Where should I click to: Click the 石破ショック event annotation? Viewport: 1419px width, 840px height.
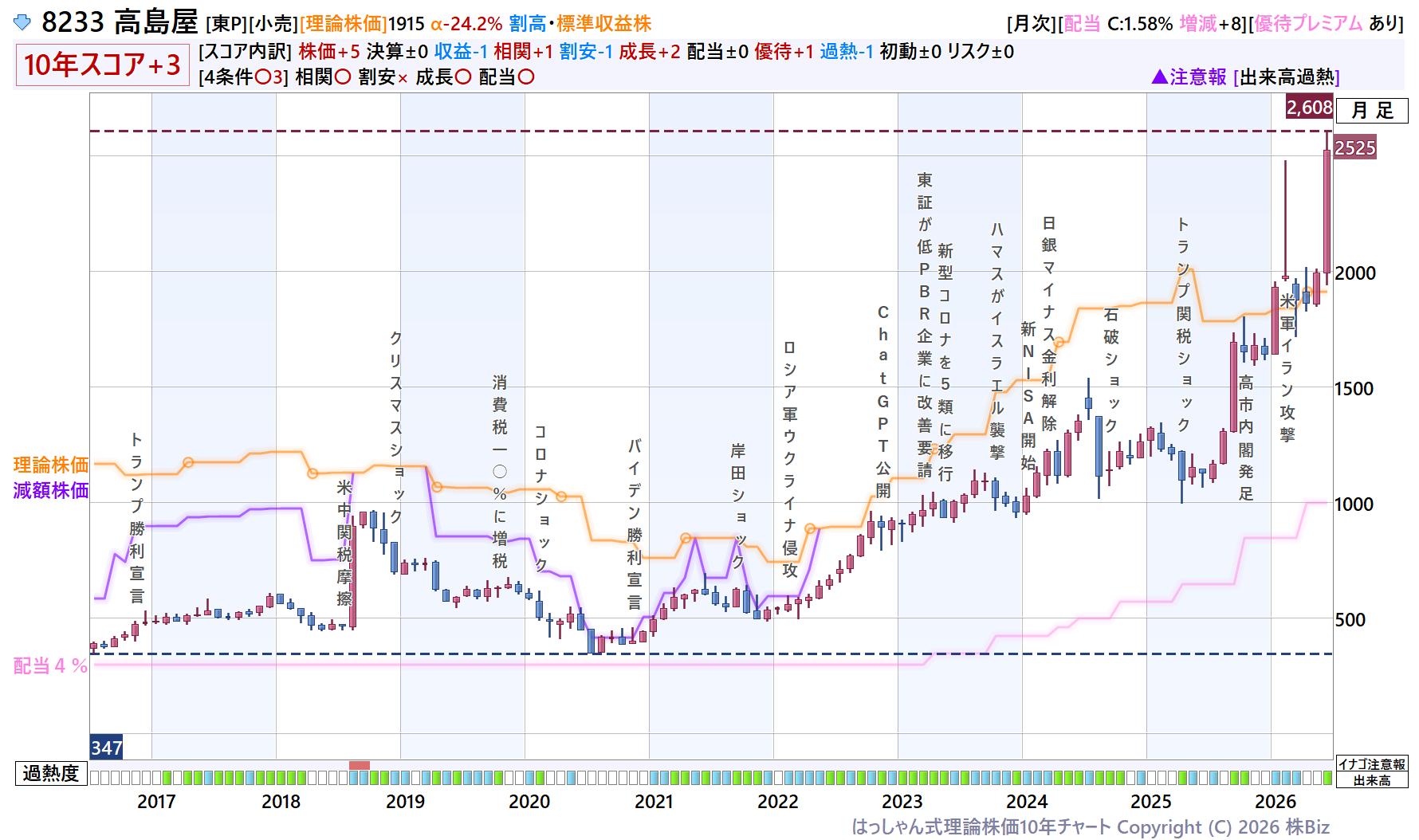[1111, 370]
